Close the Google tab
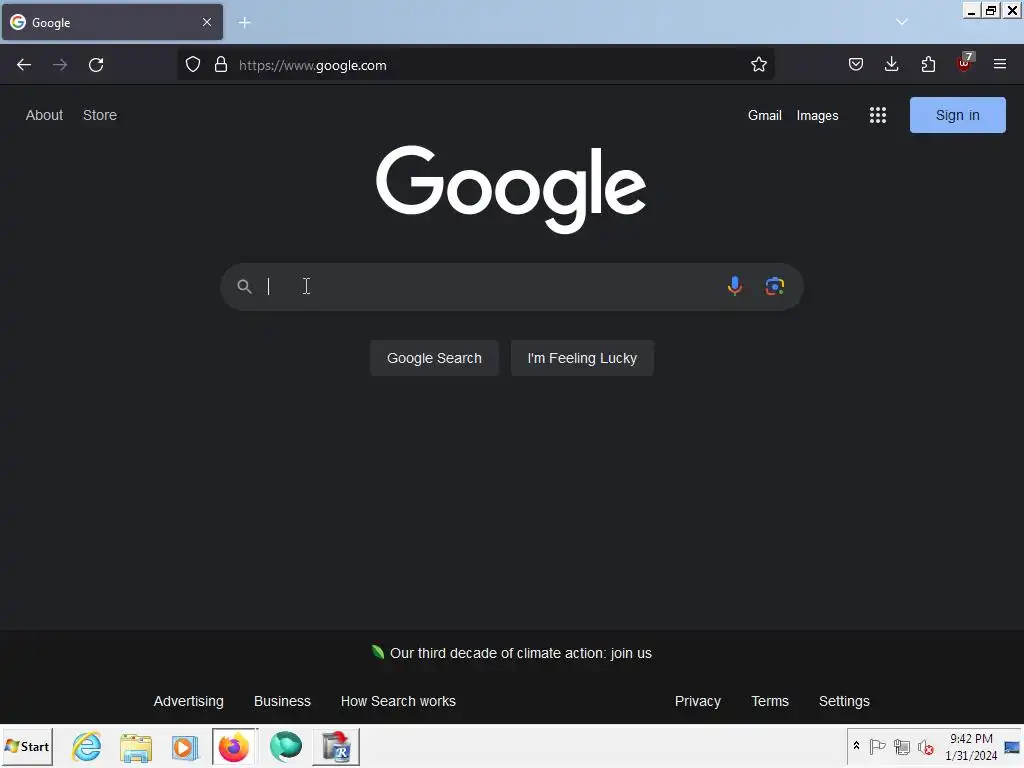 207,22
